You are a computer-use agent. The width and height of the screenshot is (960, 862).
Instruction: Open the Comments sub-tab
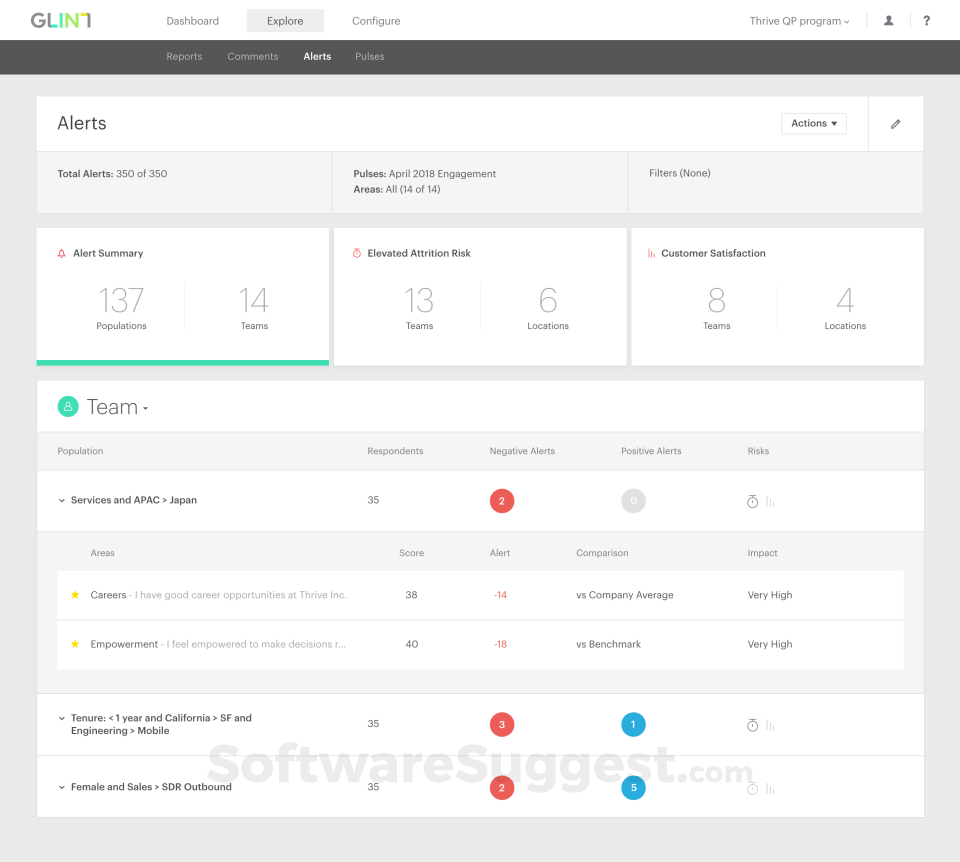252,57
